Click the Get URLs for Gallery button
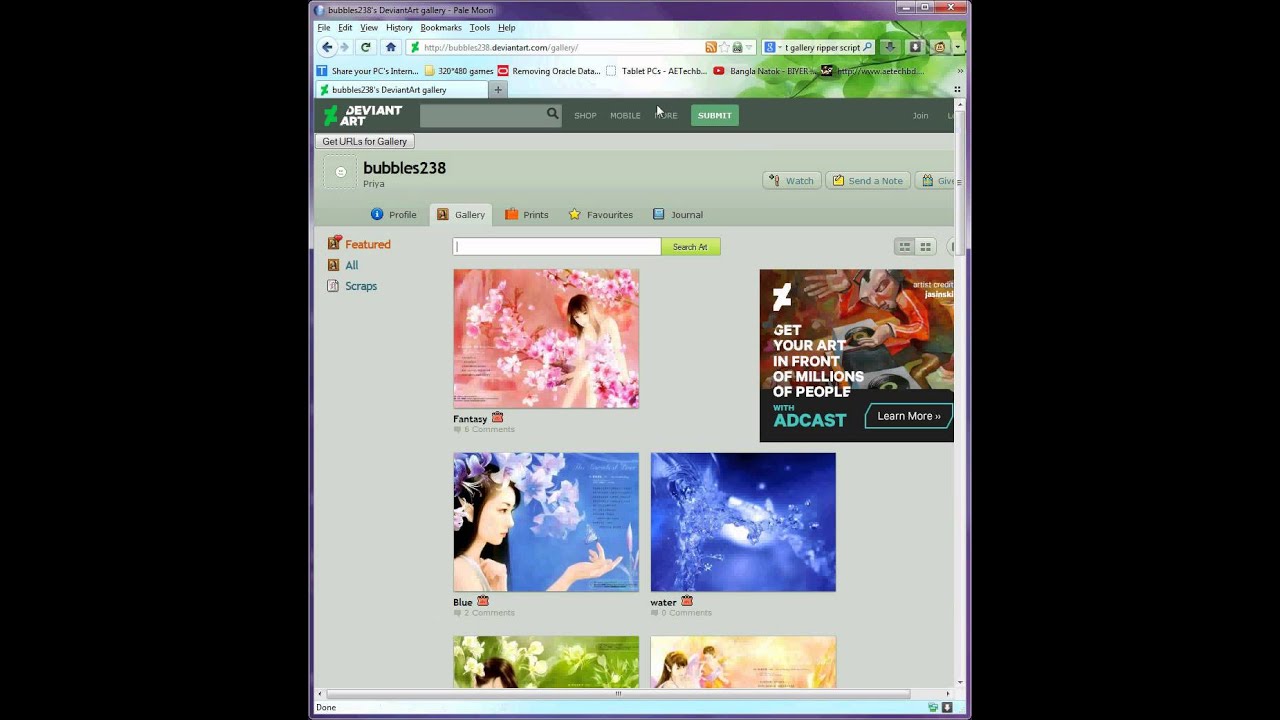This screenshot has width=1280, height=720. (x=365, y=142)
